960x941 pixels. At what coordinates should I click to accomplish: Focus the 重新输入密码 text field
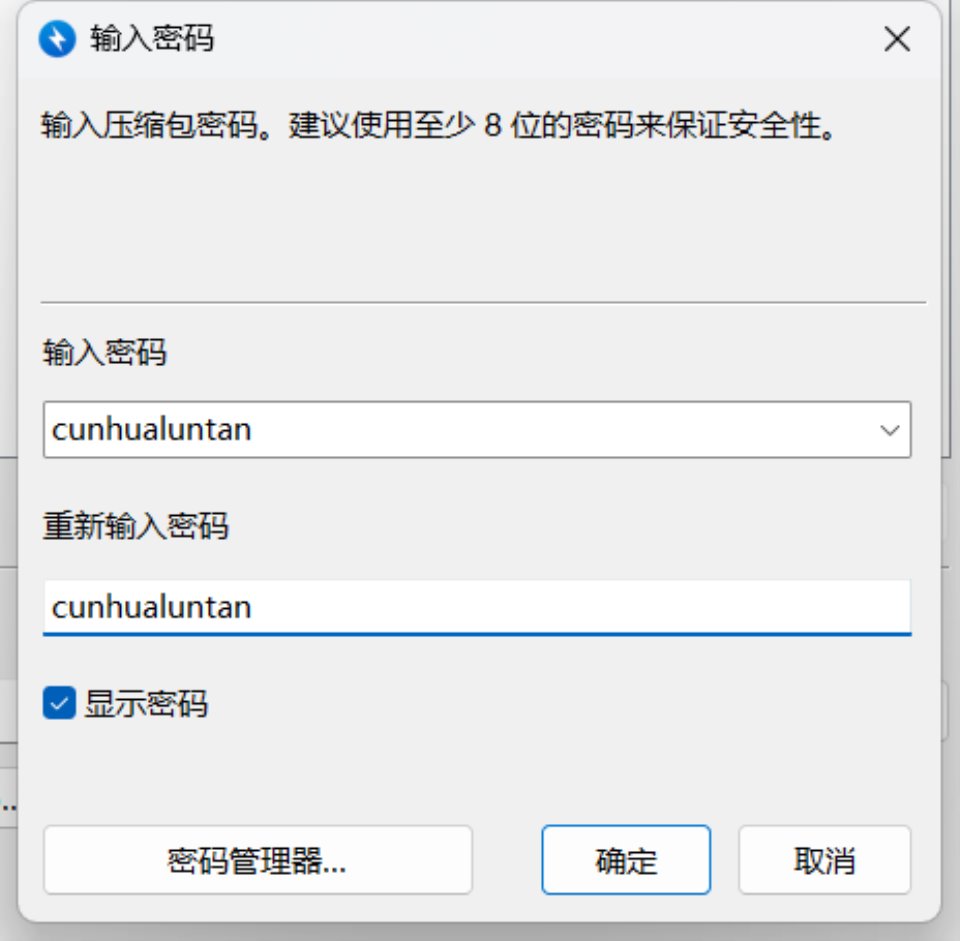[476, 606]
